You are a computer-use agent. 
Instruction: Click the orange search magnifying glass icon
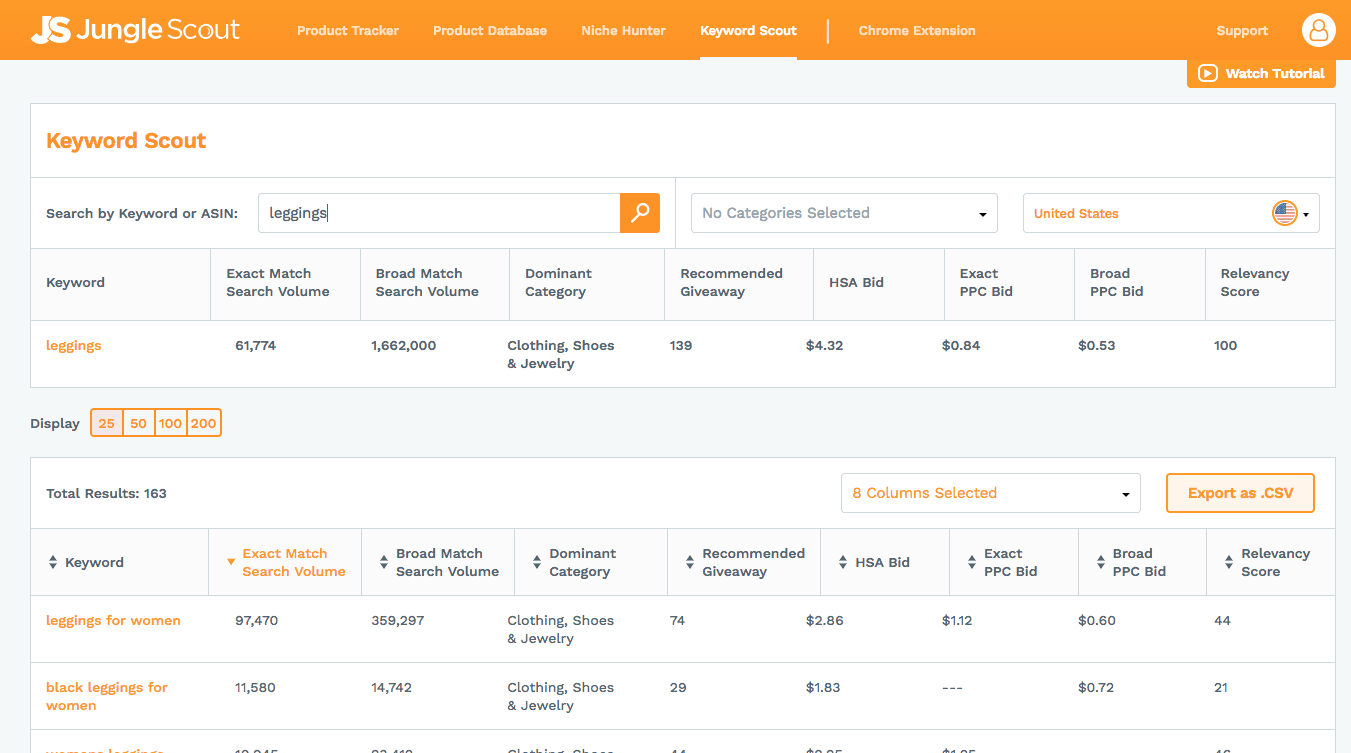point(639,213)
